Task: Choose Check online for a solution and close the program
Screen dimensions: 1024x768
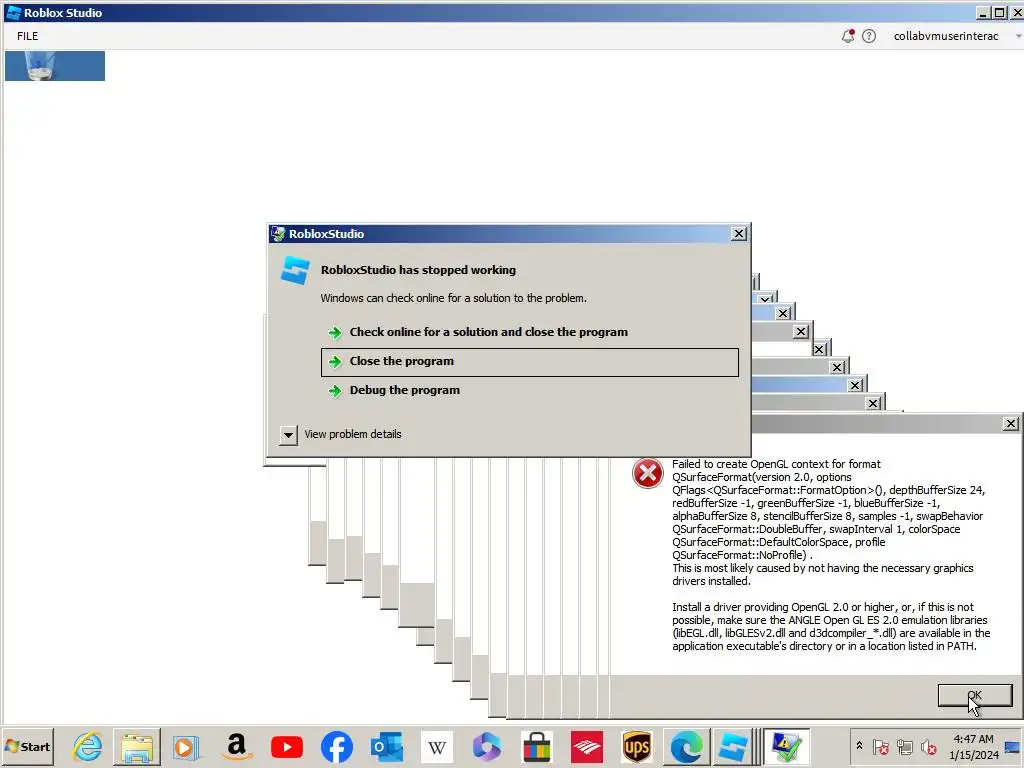Action: [x=530, y=332]
